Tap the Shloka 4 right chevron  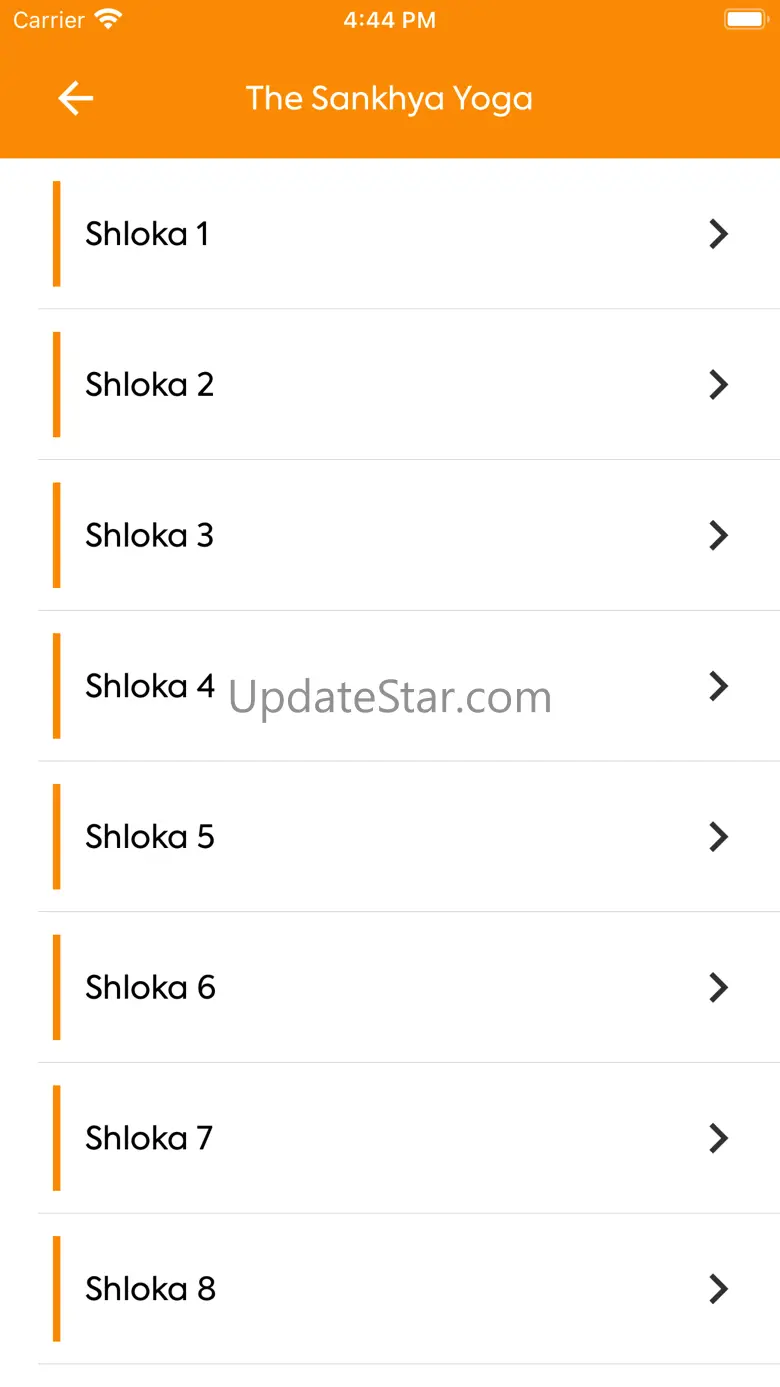[x=718, y=686]
